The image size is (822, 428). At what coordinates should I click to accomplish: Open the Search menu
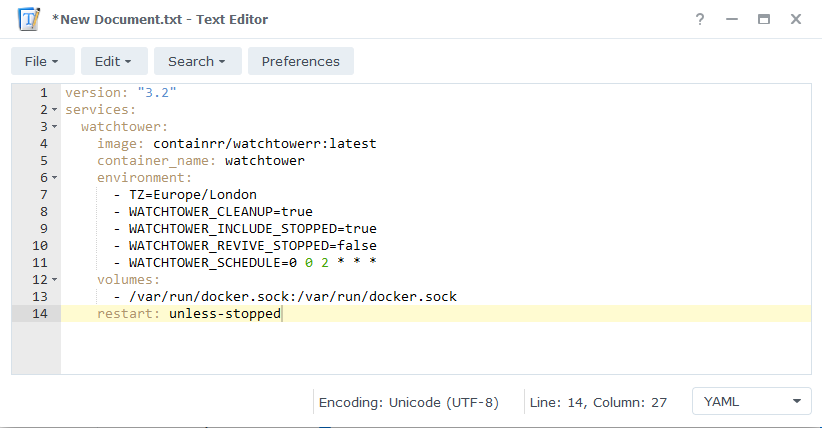tap(198, 61)
